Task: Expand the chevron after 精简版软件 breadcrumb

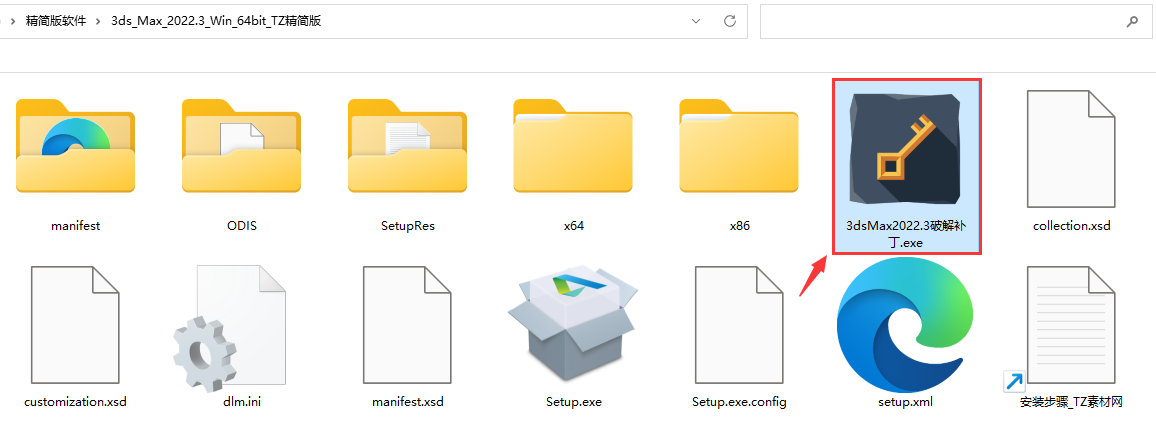Action: [x=97, y=21]
